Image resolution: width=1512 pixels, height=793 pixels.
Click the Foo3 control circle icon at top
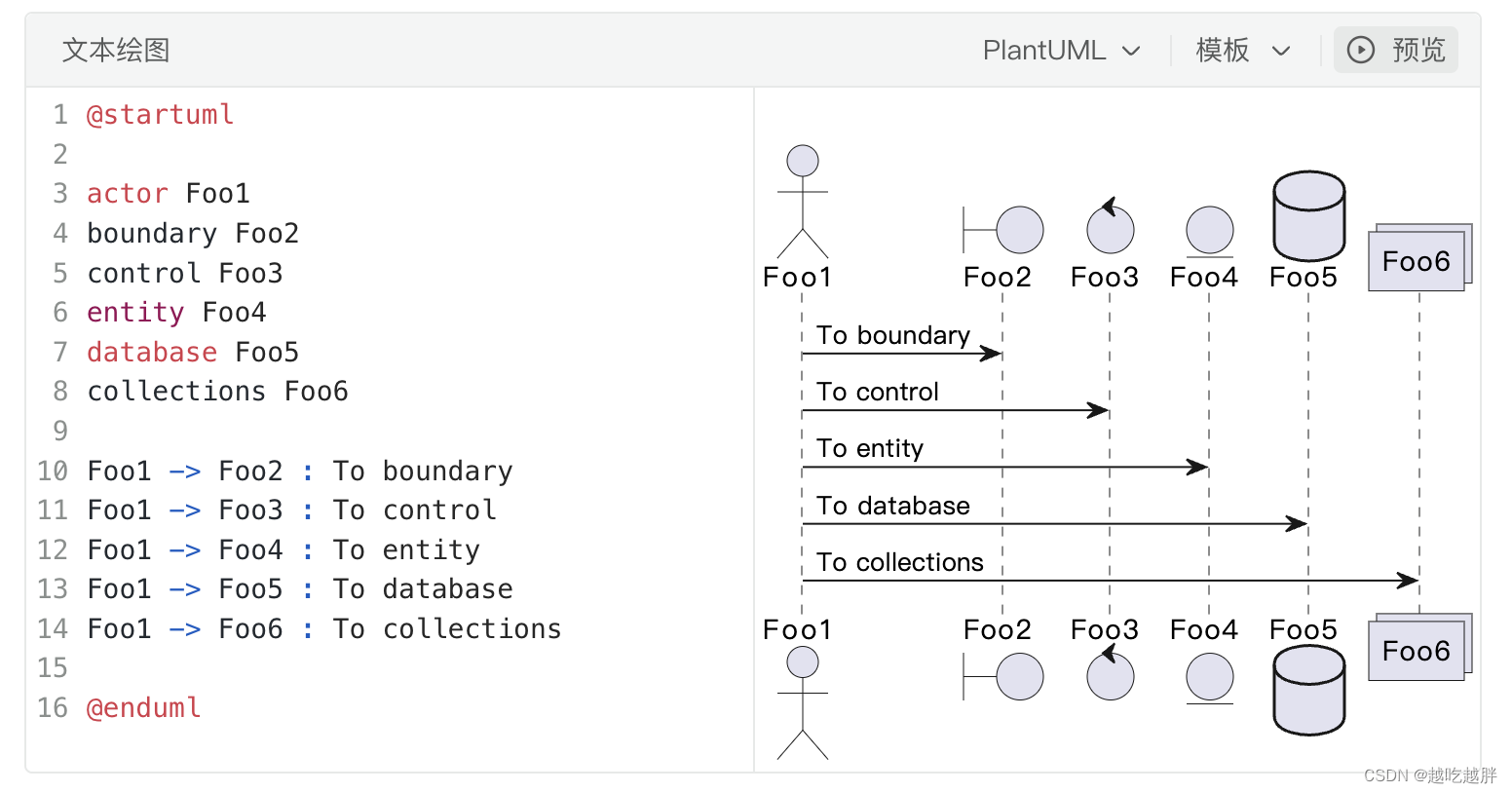pyautogui.click(x=1110, y=229)
